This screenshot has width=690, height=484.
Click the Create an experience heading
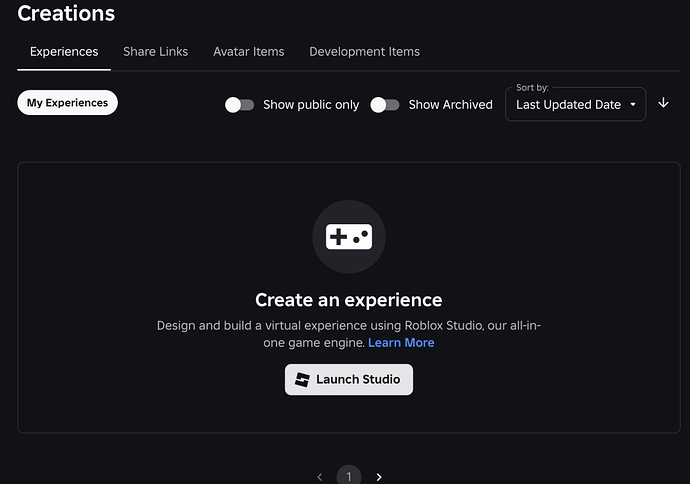click(x=349, y=300)
